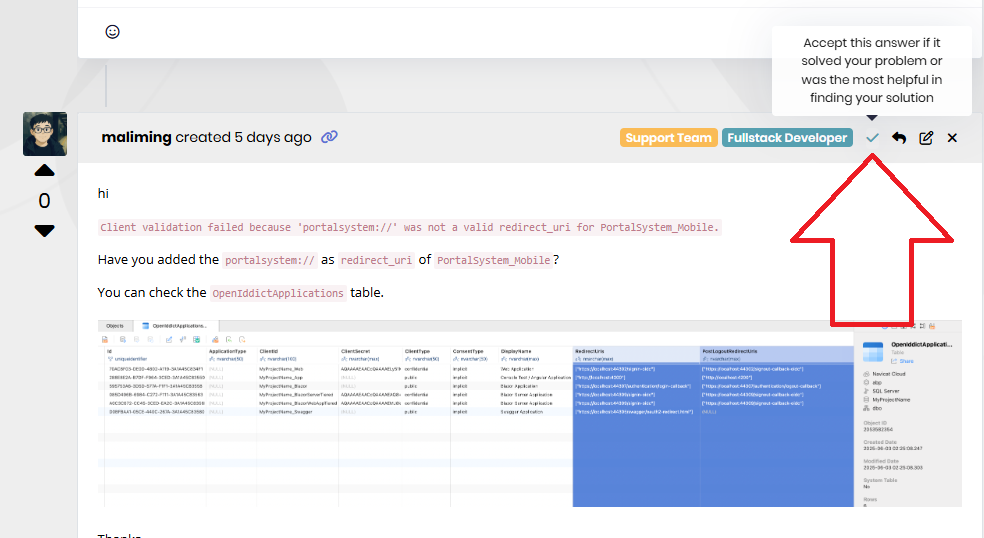Open maliming's avatar picture

point(44,134)
